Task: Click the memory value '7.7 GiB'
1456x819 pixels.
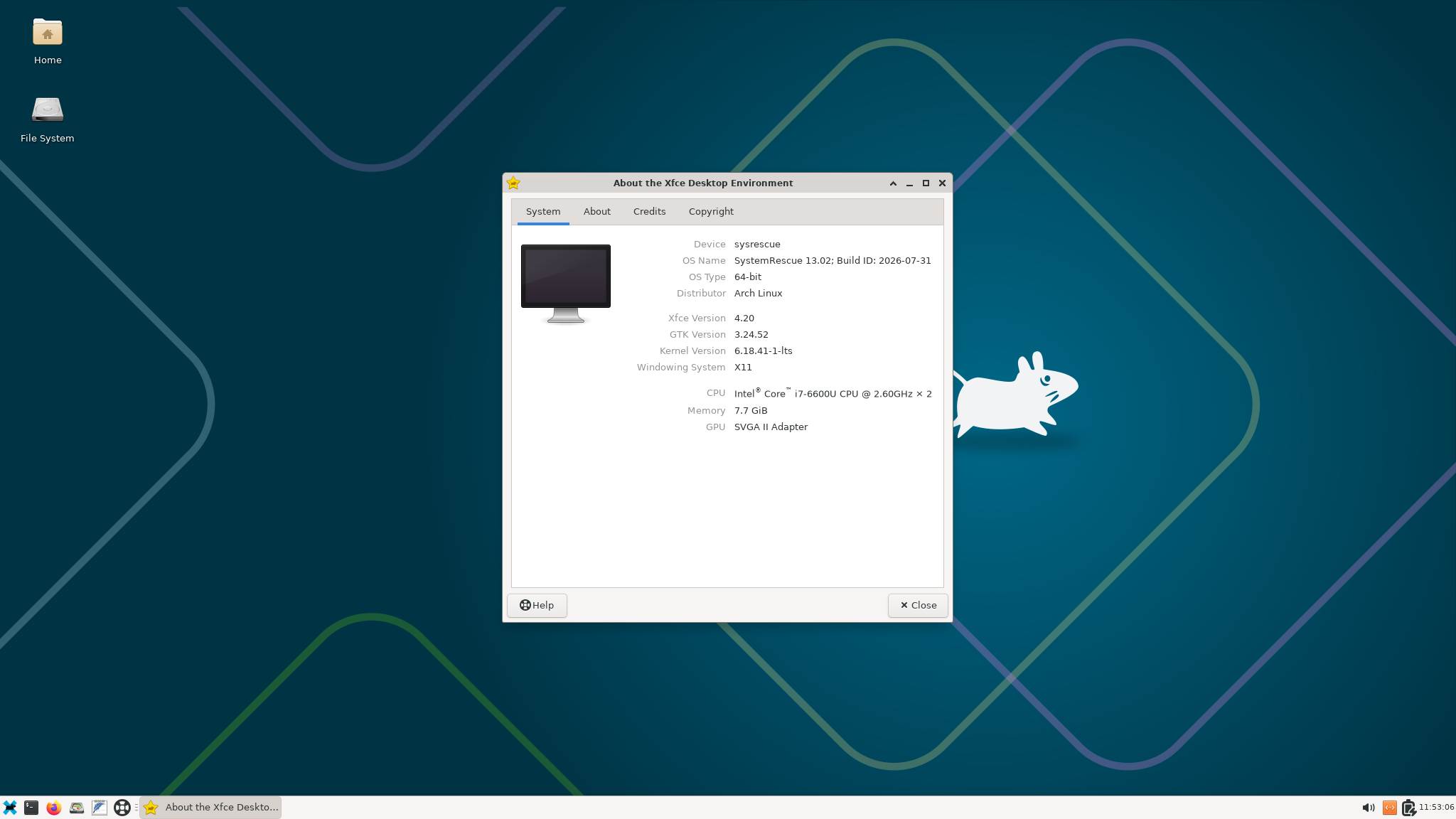Action: tap(751, 411)
